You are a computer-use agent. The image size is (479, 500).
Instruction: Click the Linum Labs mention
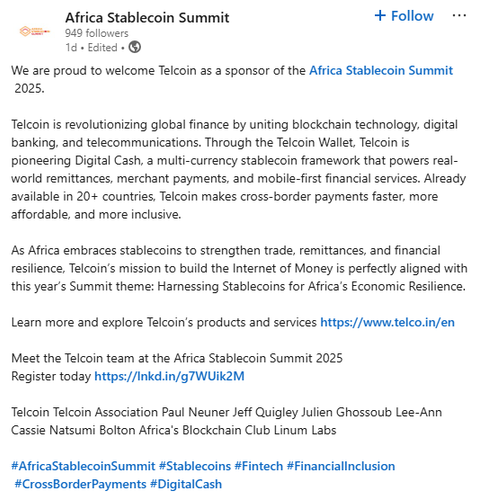305,430
